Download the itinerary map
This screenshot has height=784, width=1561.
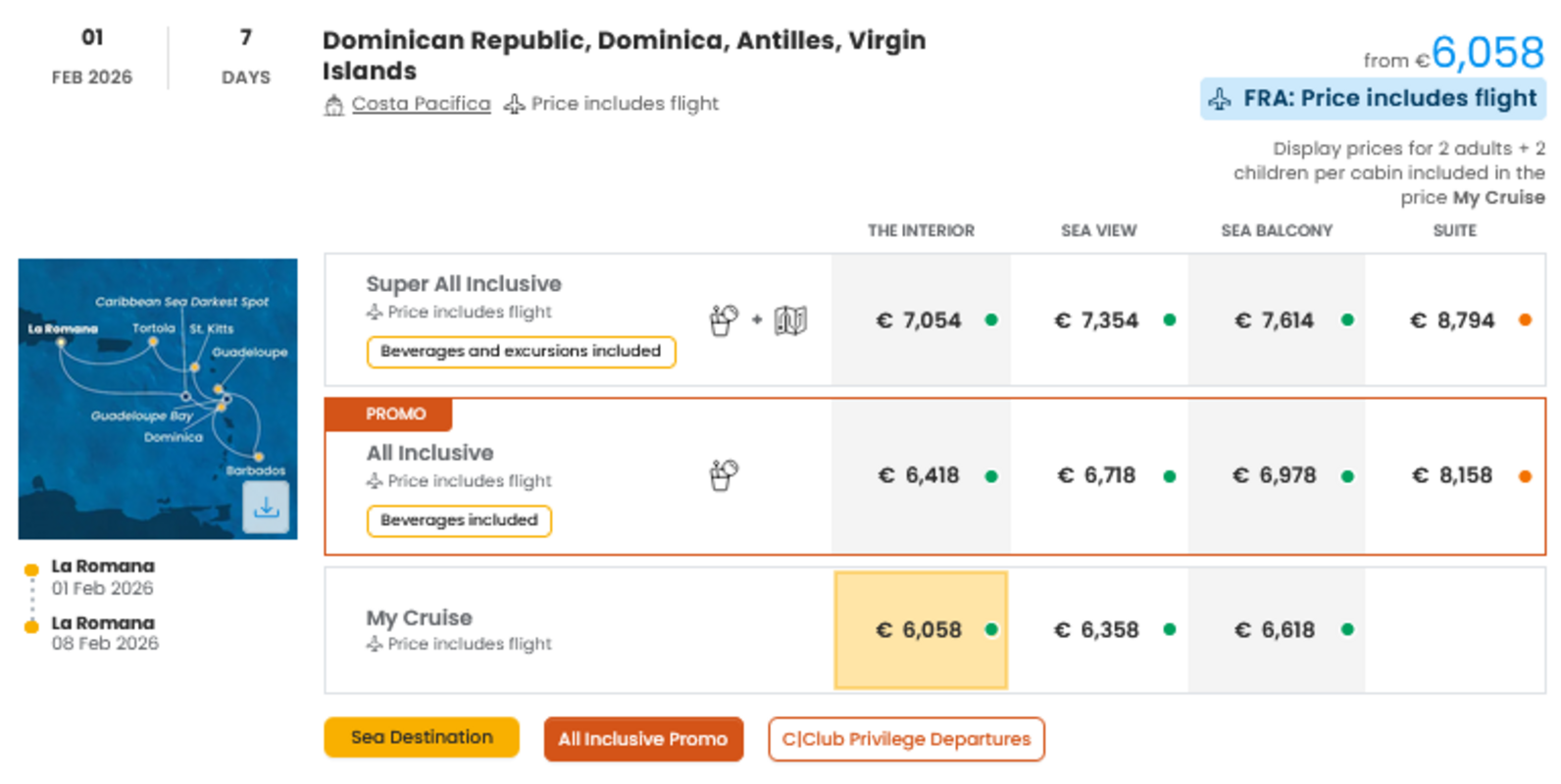coord(266,508)
